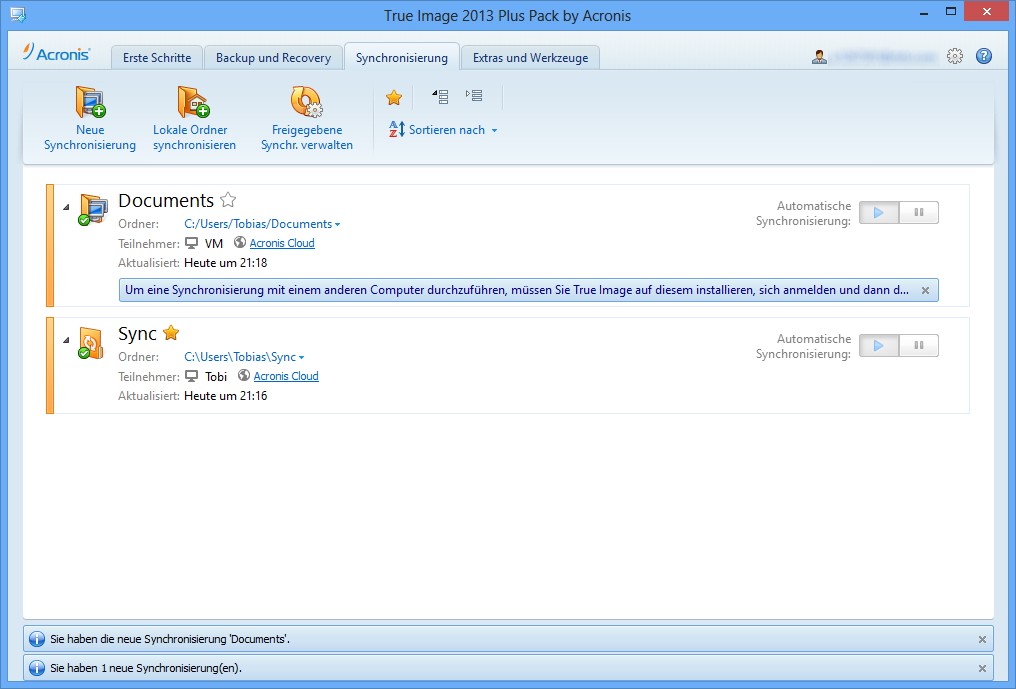Click globe icon beside Documents' Acronis Cloud
Viewport: 1016px width, 689px height.
coord(240,242)
